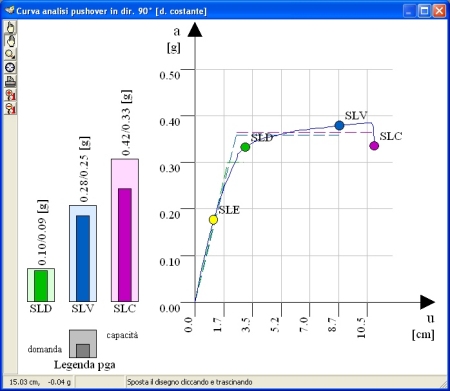
Task: Click the green SLD demand bar
Action: [x=41, y=286]
